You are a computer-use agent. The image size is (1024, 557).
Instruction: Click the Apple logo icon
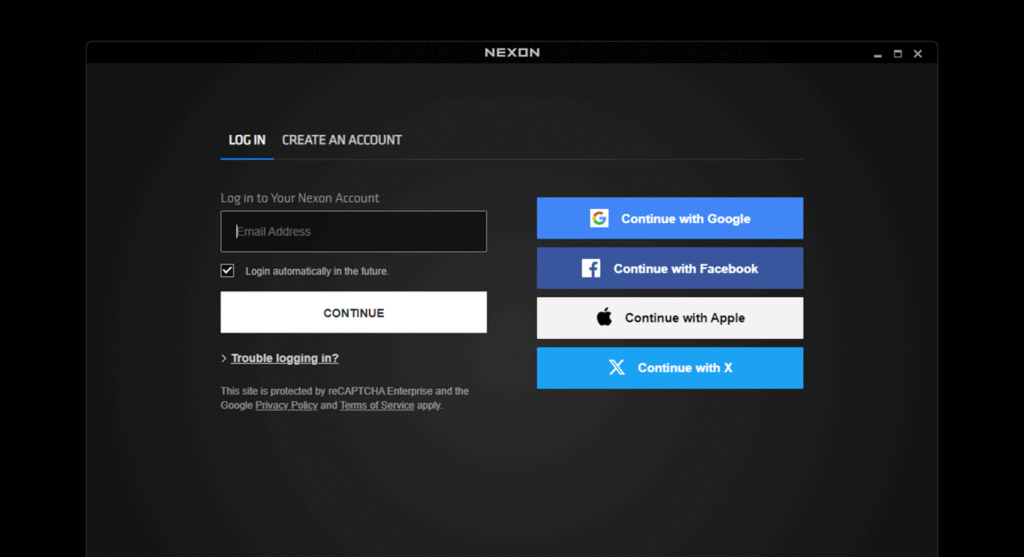(x=604, y=317)
